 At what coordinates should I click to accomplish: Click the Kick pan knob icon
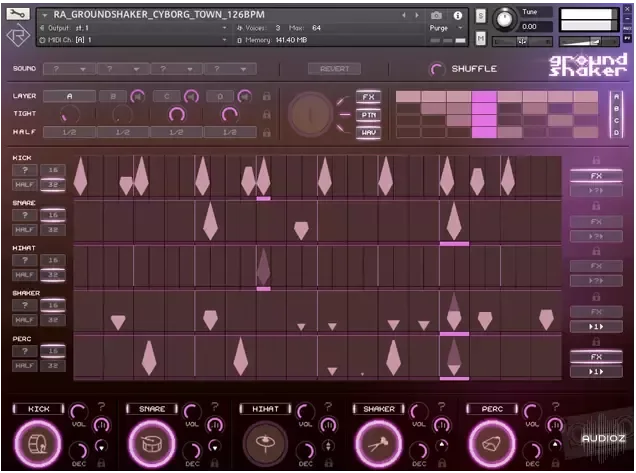(101, 425)
